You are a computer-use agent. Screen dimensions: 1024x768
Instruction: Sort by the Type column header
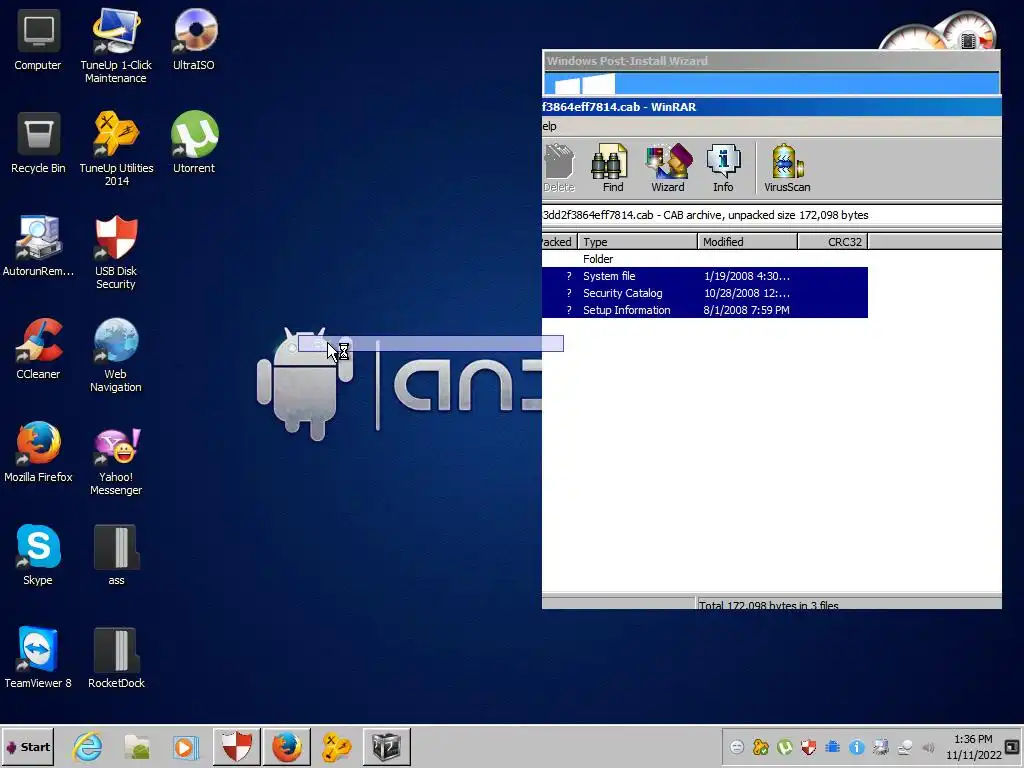click(637, 242)
